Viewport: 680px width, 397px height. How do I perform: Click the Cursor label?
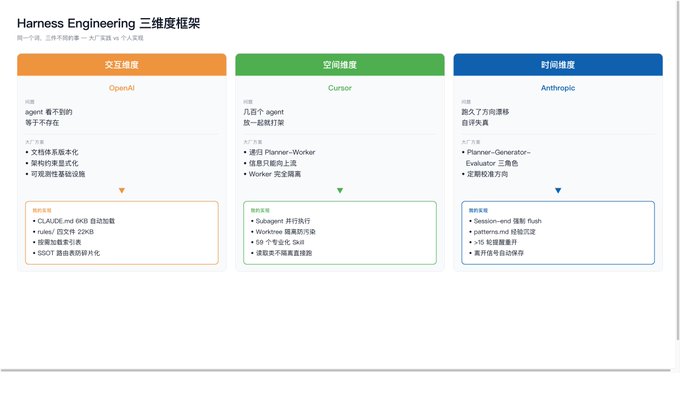point(340,88)
